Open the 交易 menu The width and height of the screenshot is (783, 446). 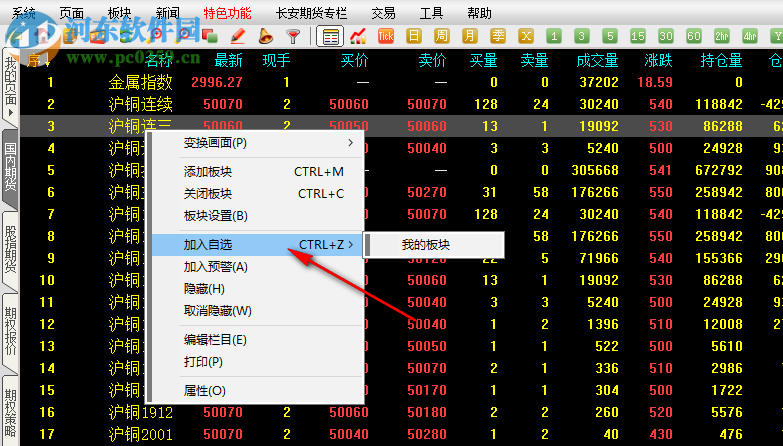coord(383,13)
